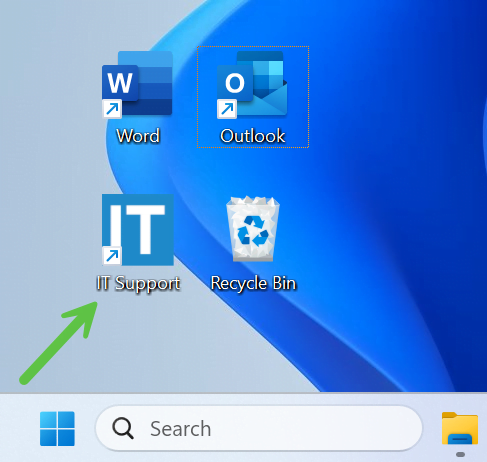This screenshot has height=462, width=487.
Task: Click the white O tile on the Outlook icon
Action: coord(235,83)
